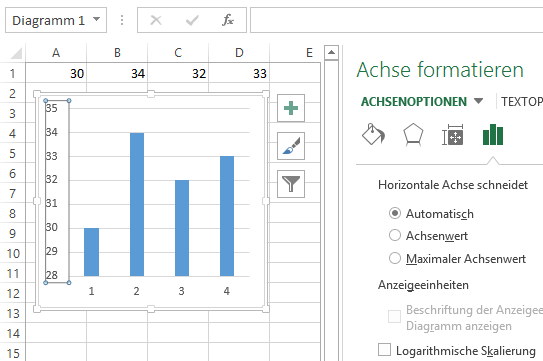Screen dimensions: 543x361
Task: Open the Name Box dropdown arrow
Action: [x=97, y=19]
